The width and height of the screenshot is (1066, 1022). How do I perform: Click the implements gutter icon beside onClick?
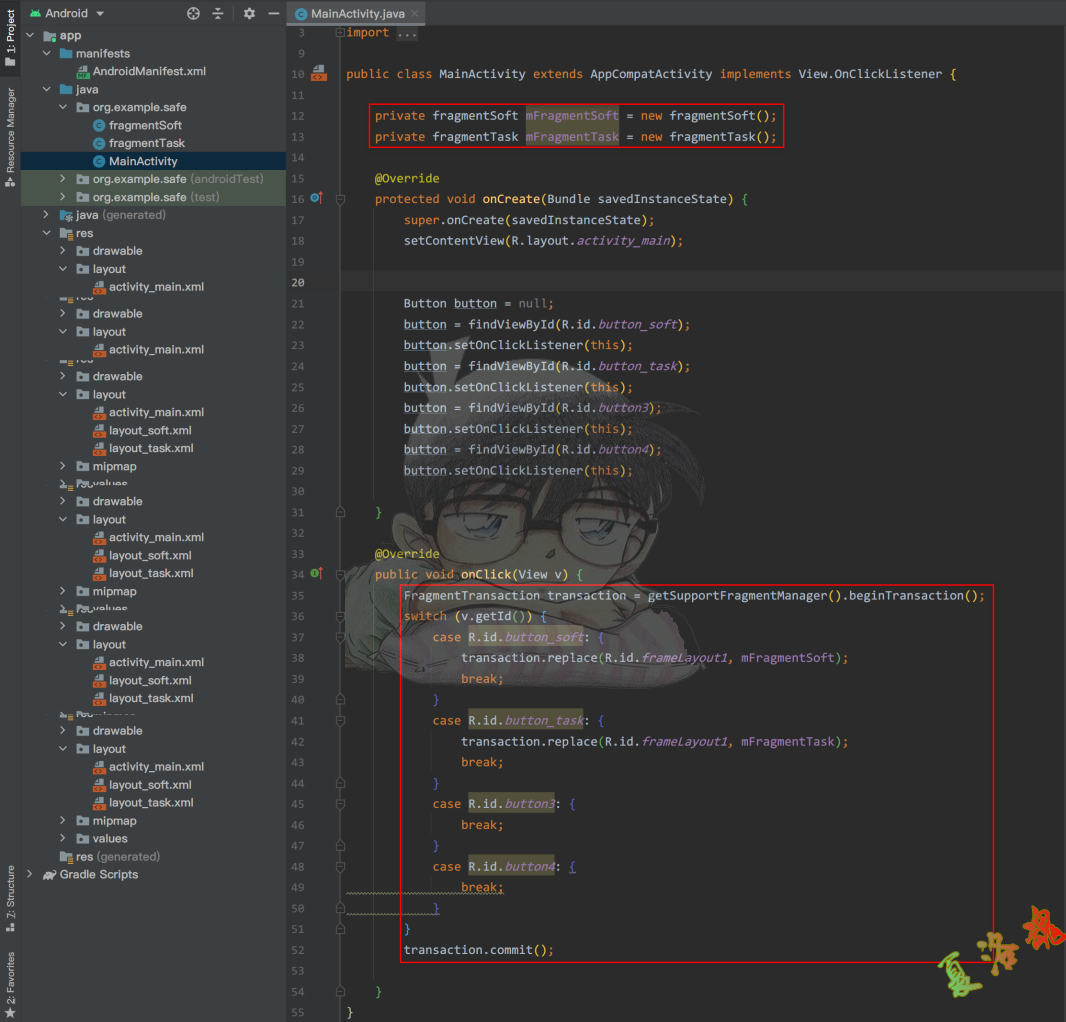coord(316,574)
